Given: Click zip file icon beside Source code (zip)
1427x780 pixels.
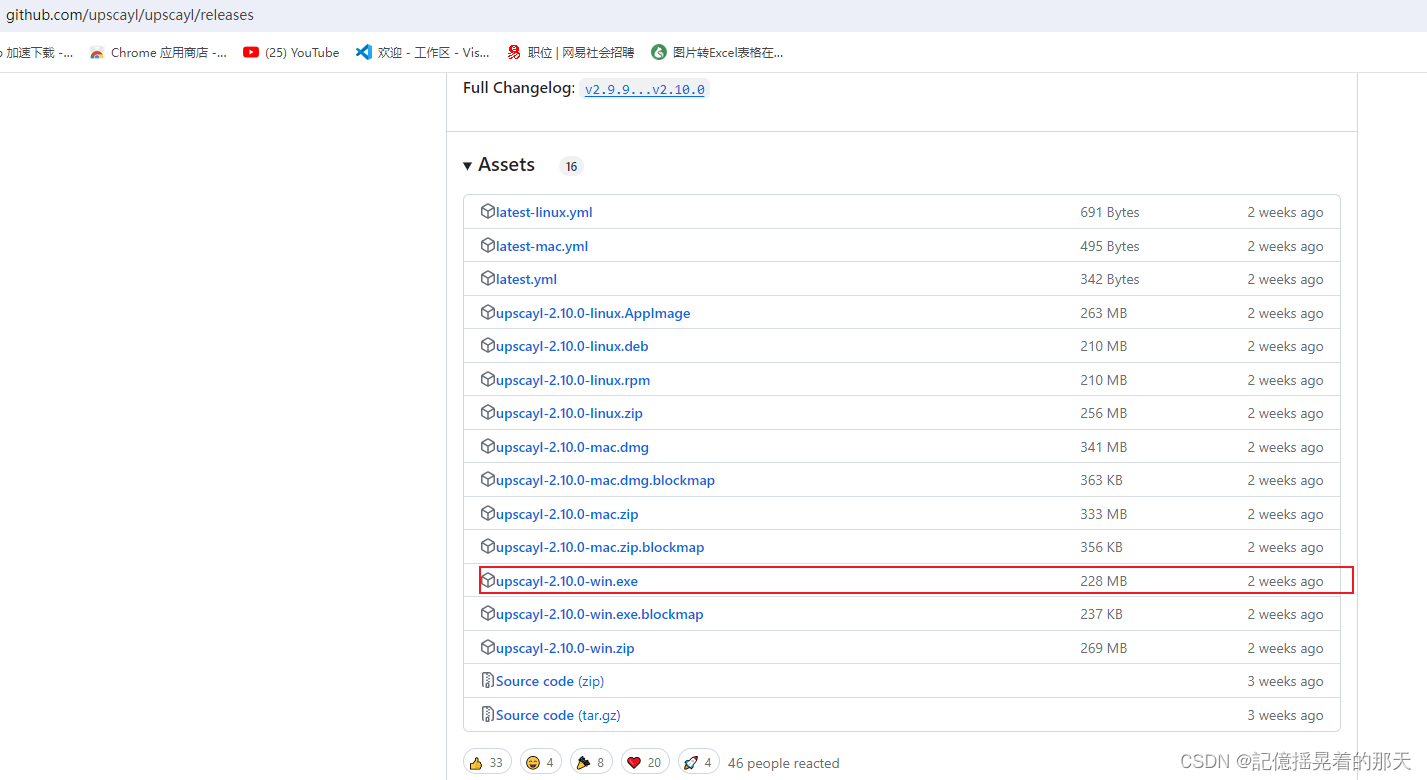Looking at the screenshot, I should [488, 680].
